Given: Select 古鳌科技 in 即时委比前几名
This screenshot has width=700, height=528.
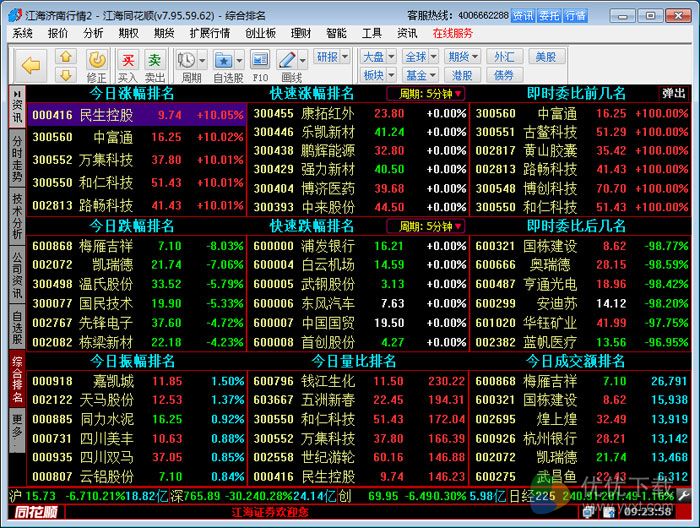Looking at the screenshot, I should pyautogui.click(x=580, y=132).
